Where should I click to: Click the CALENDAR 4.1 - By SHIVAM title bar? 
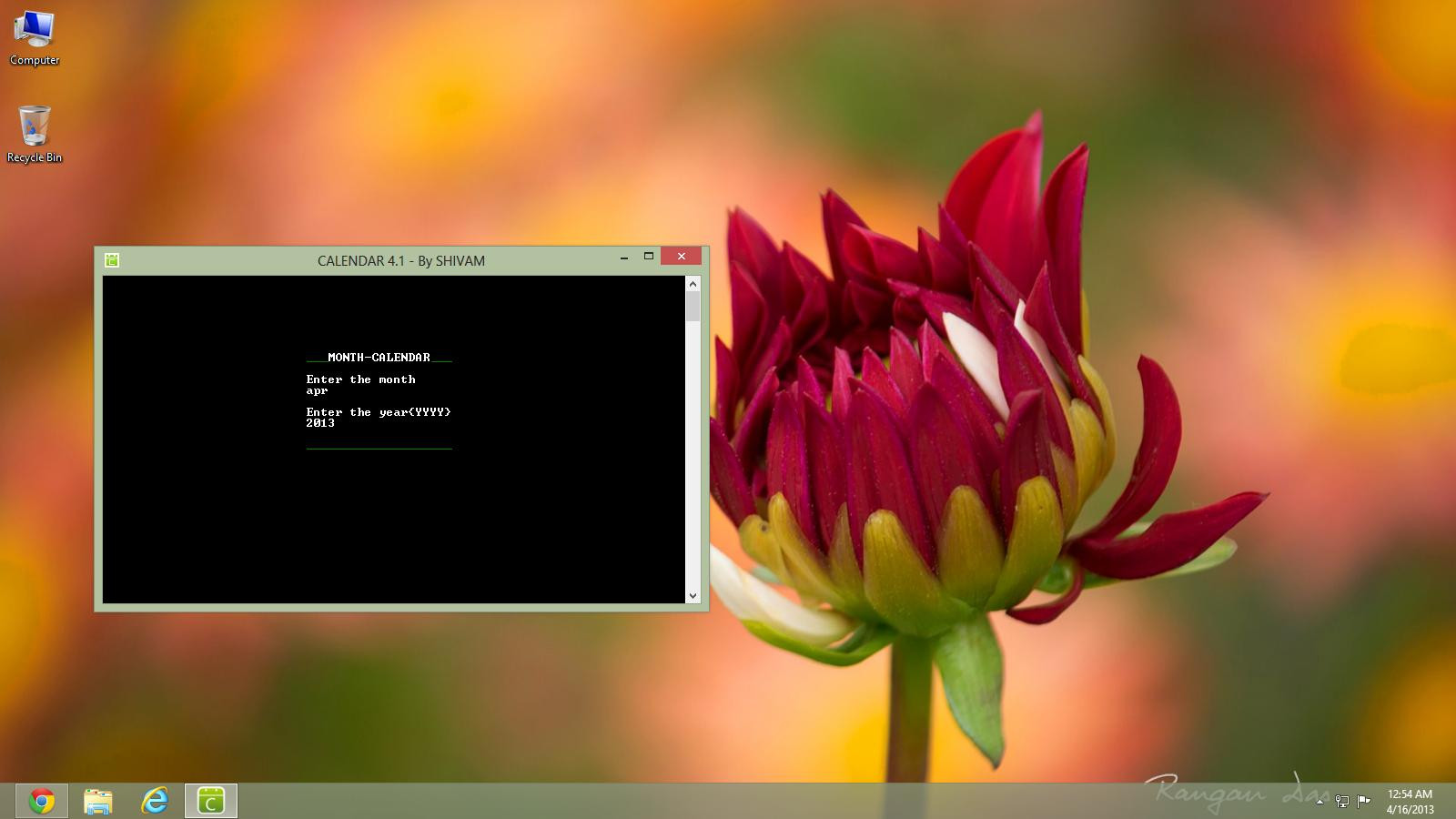point(401,260)
